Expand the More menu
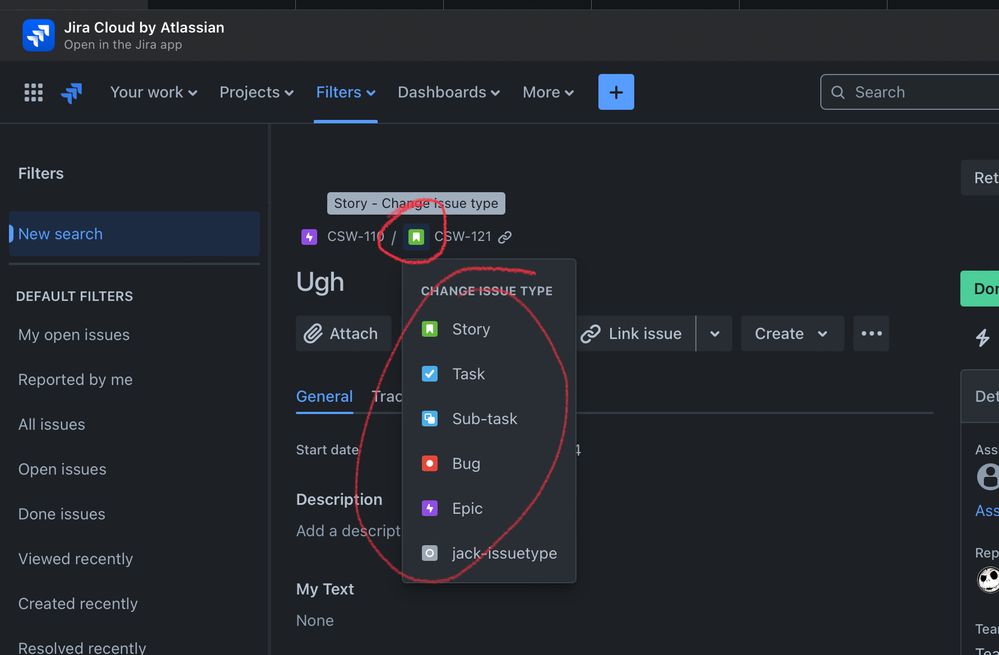999x655 pixels. pos(548,92)
